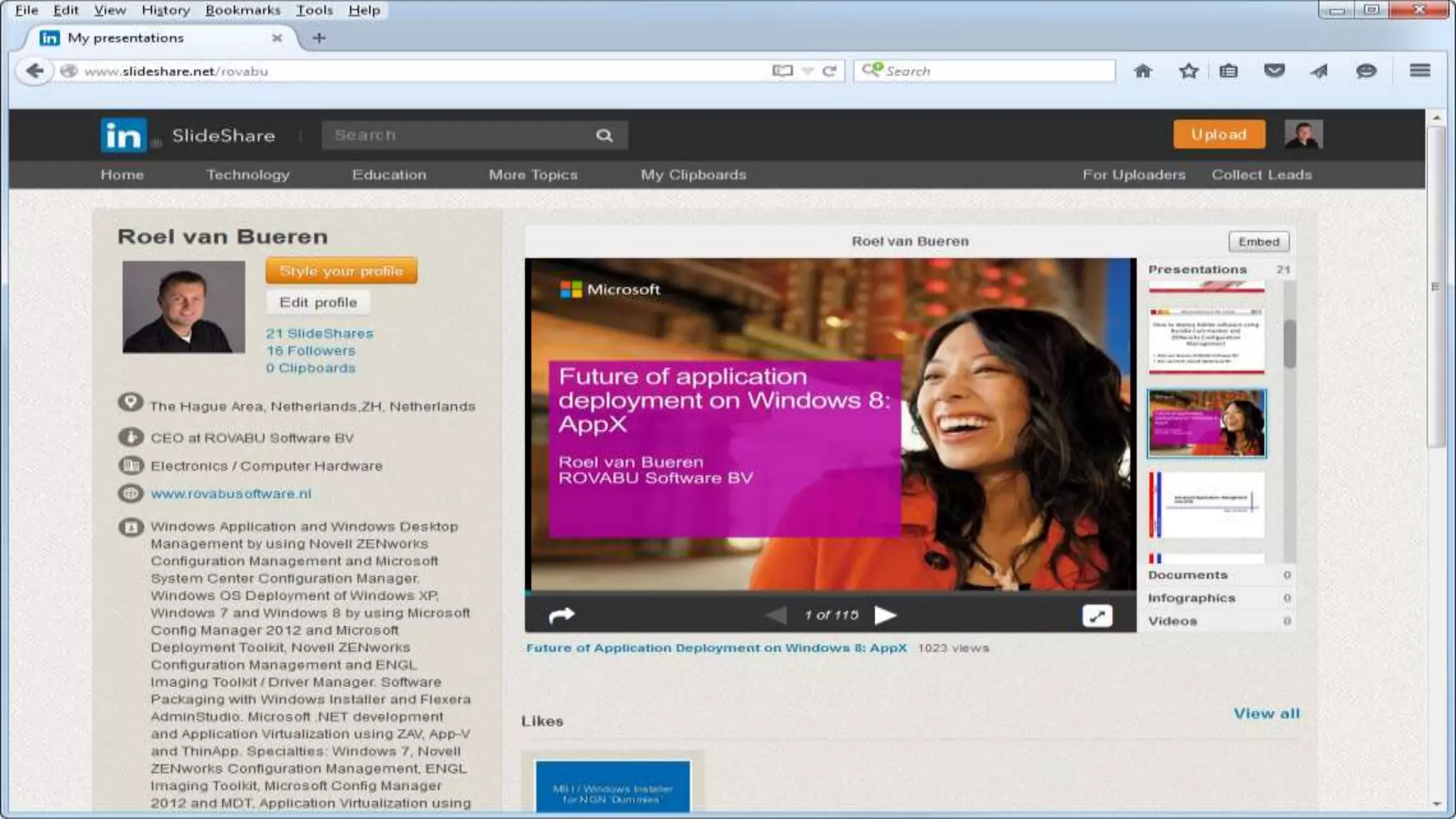Viewport: 1456px width, 819px height.
Task: Open www.rovabusoftware.nl link
Action: pos(231,493)
